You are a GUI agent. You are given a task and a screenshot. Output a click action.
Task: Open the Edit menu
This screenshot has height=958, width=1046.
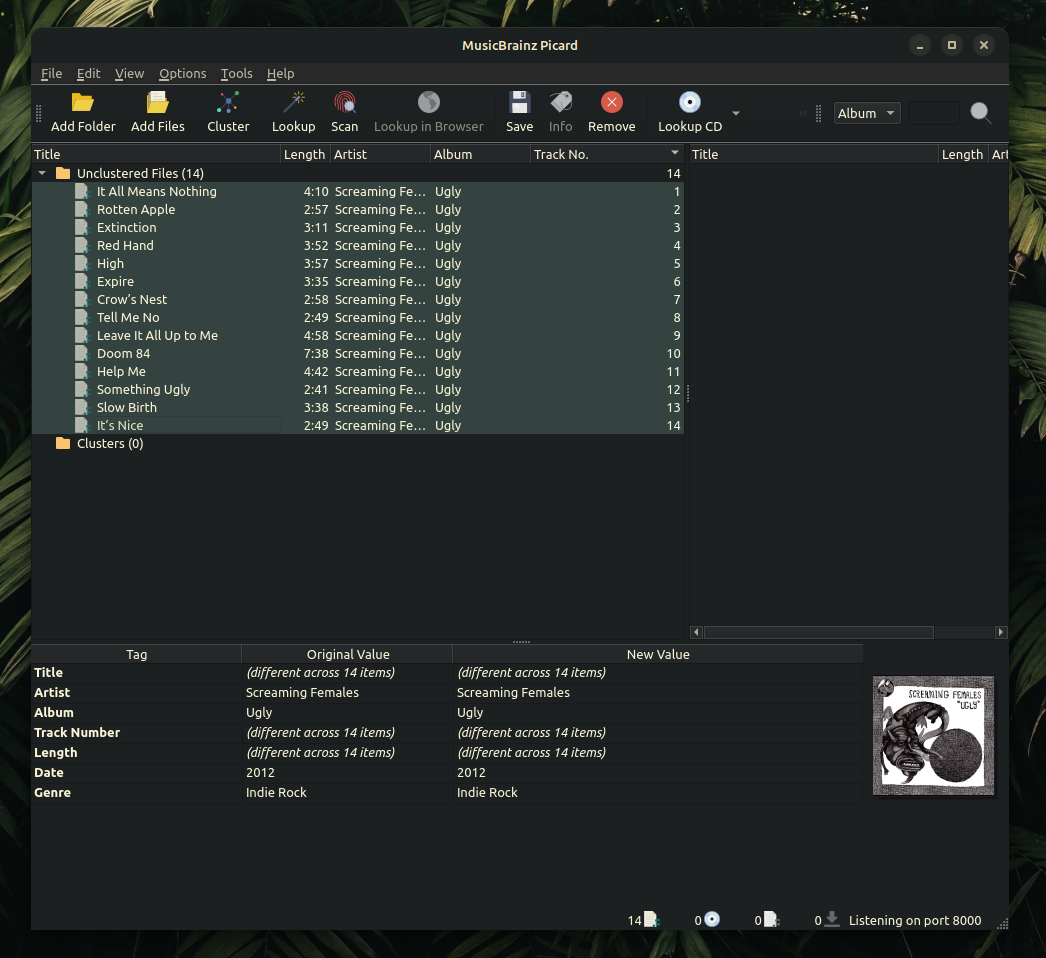coord(88,73)
